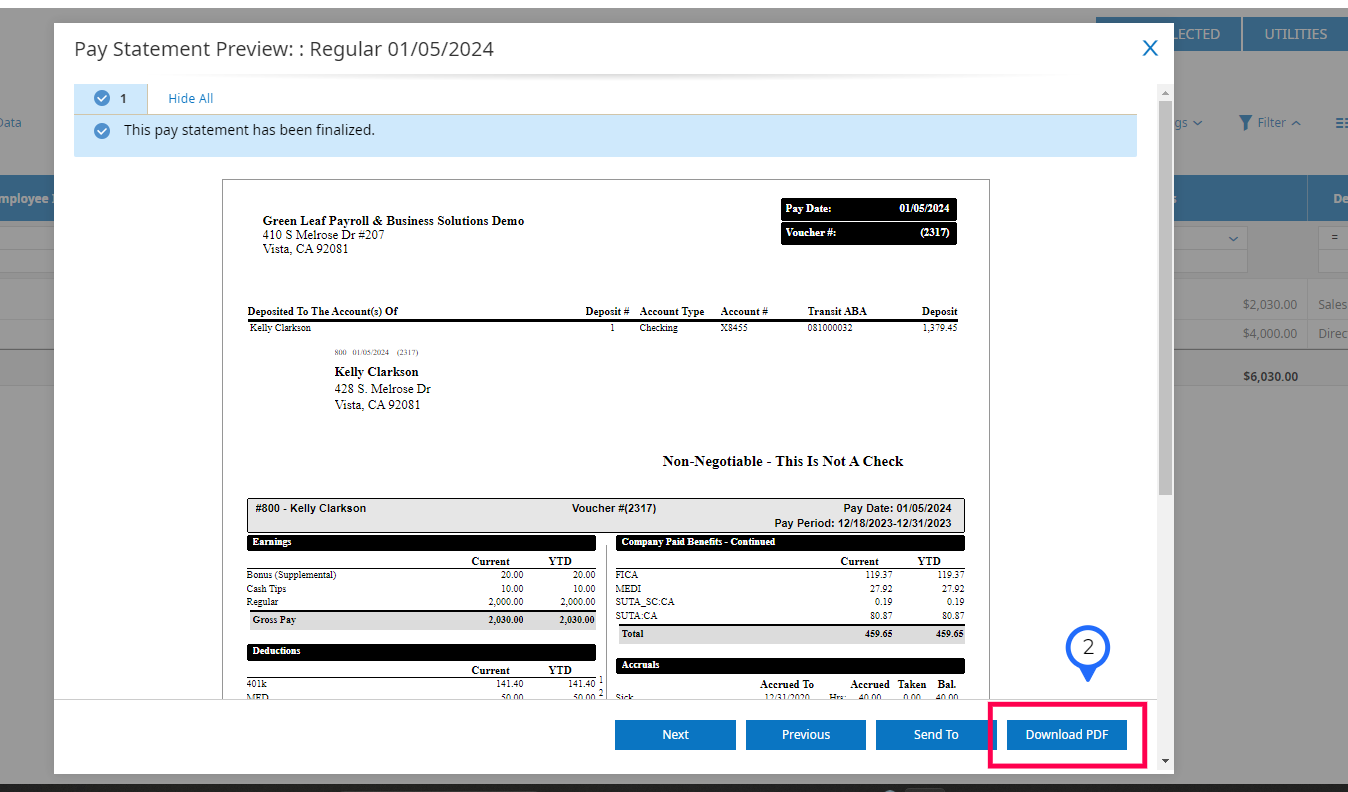Click the '#800 - Kelly Clarkson' stub header

(311, 508)
